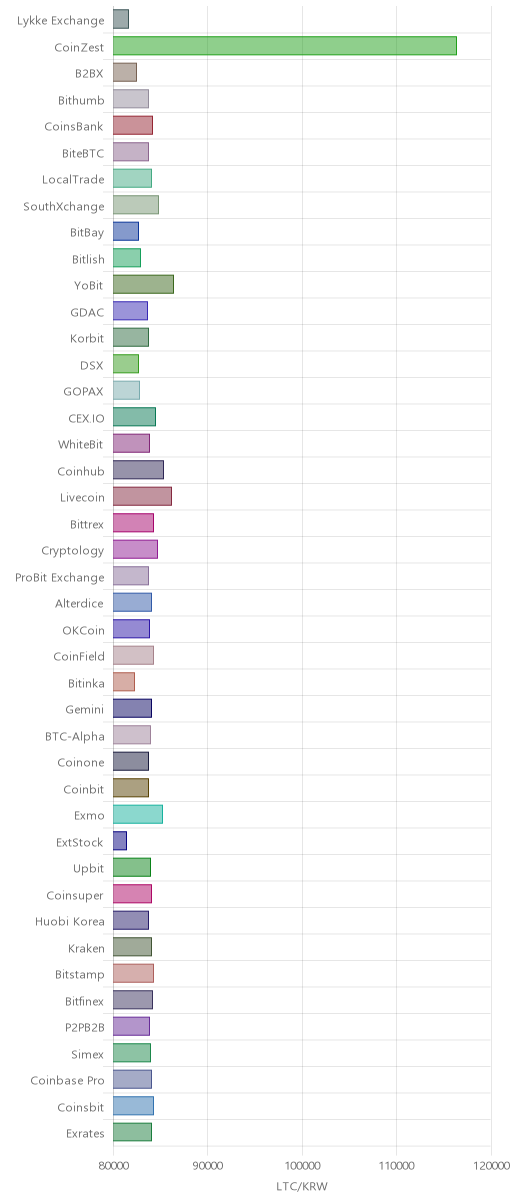
Task: Select the Exrates bar at bottom
Action: coord(132,1132)
